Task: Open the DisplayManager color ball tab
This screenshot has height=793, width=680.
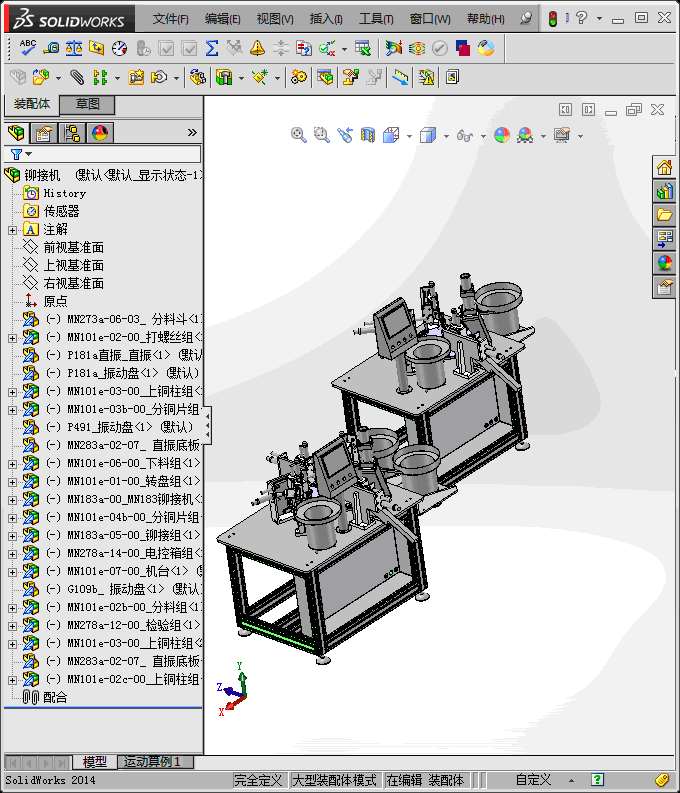Action: 100,133
